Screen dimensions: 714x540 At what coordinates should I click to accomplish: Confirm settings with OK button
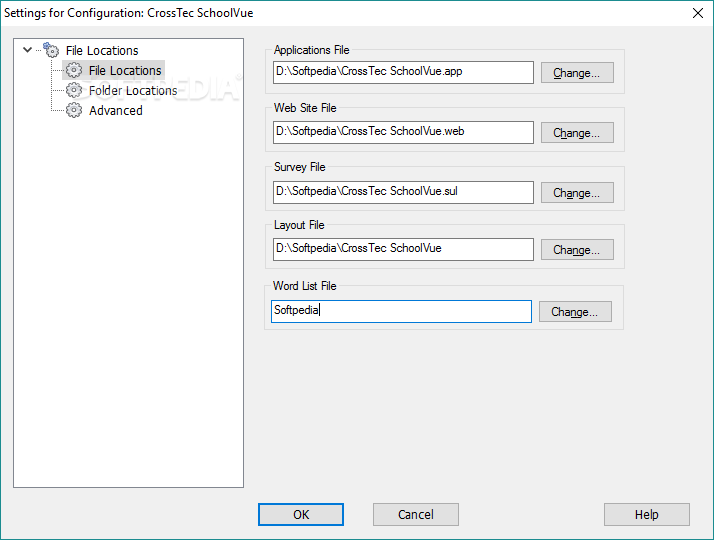tap(301, 515)
